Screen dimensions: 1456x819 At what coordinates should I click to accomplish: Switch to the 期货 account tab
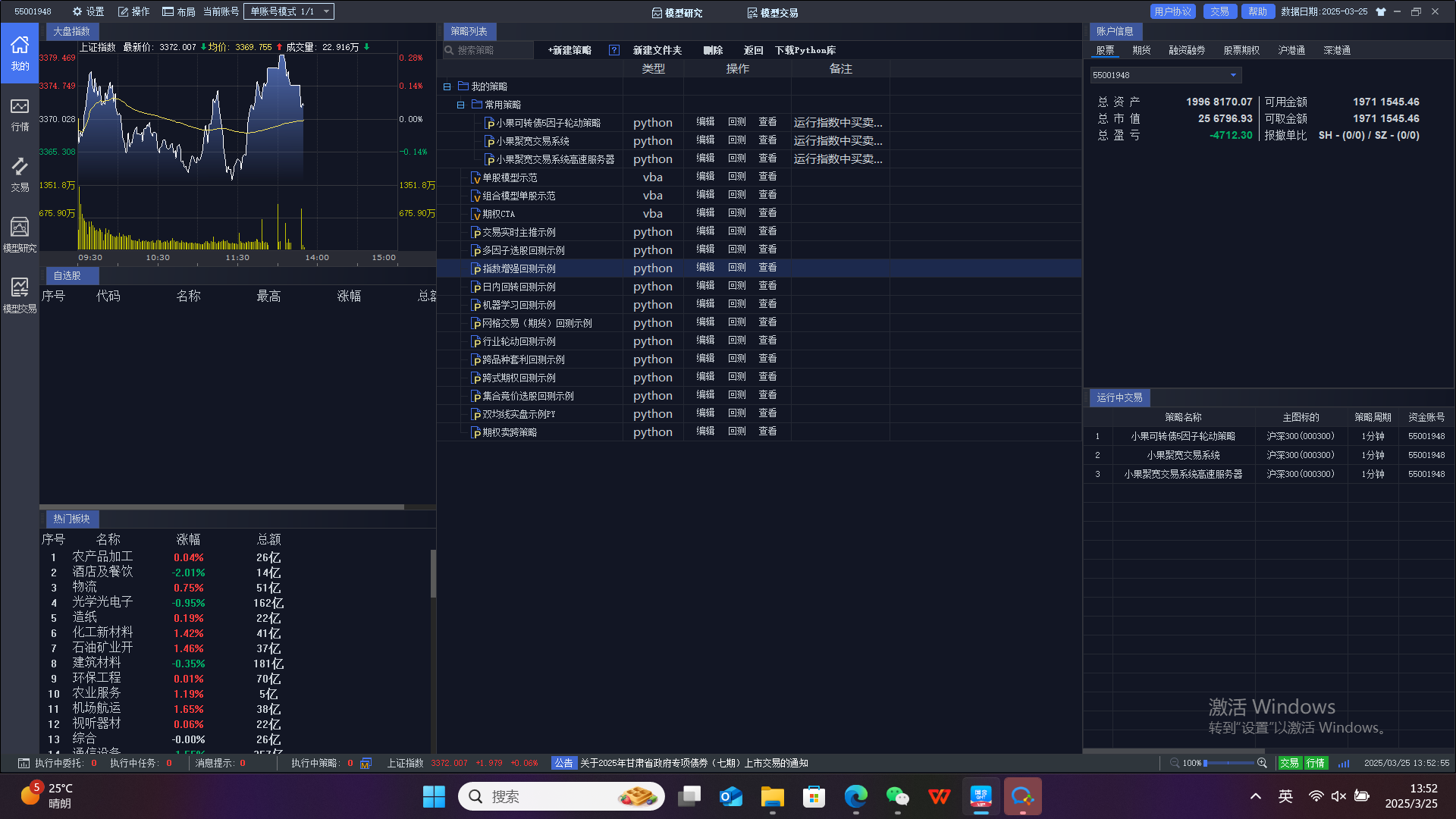point(1141,50)
